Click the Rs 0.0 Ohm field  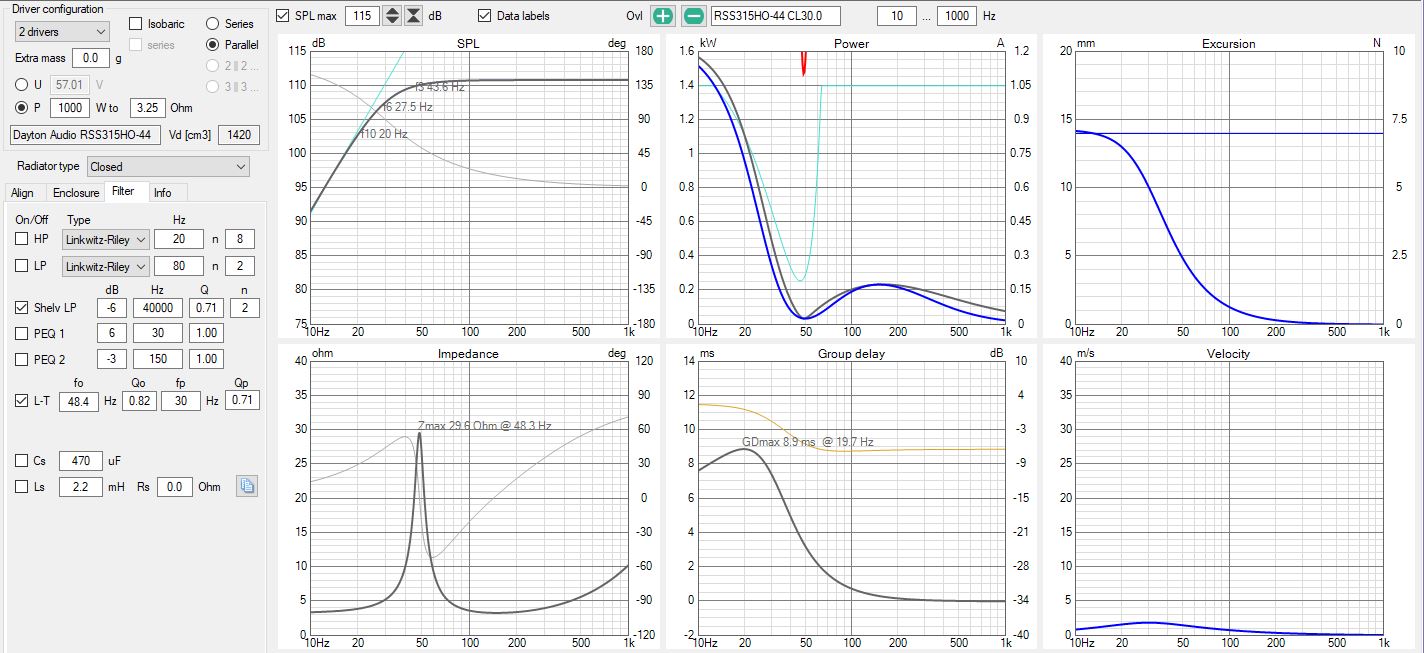[174, 487]
